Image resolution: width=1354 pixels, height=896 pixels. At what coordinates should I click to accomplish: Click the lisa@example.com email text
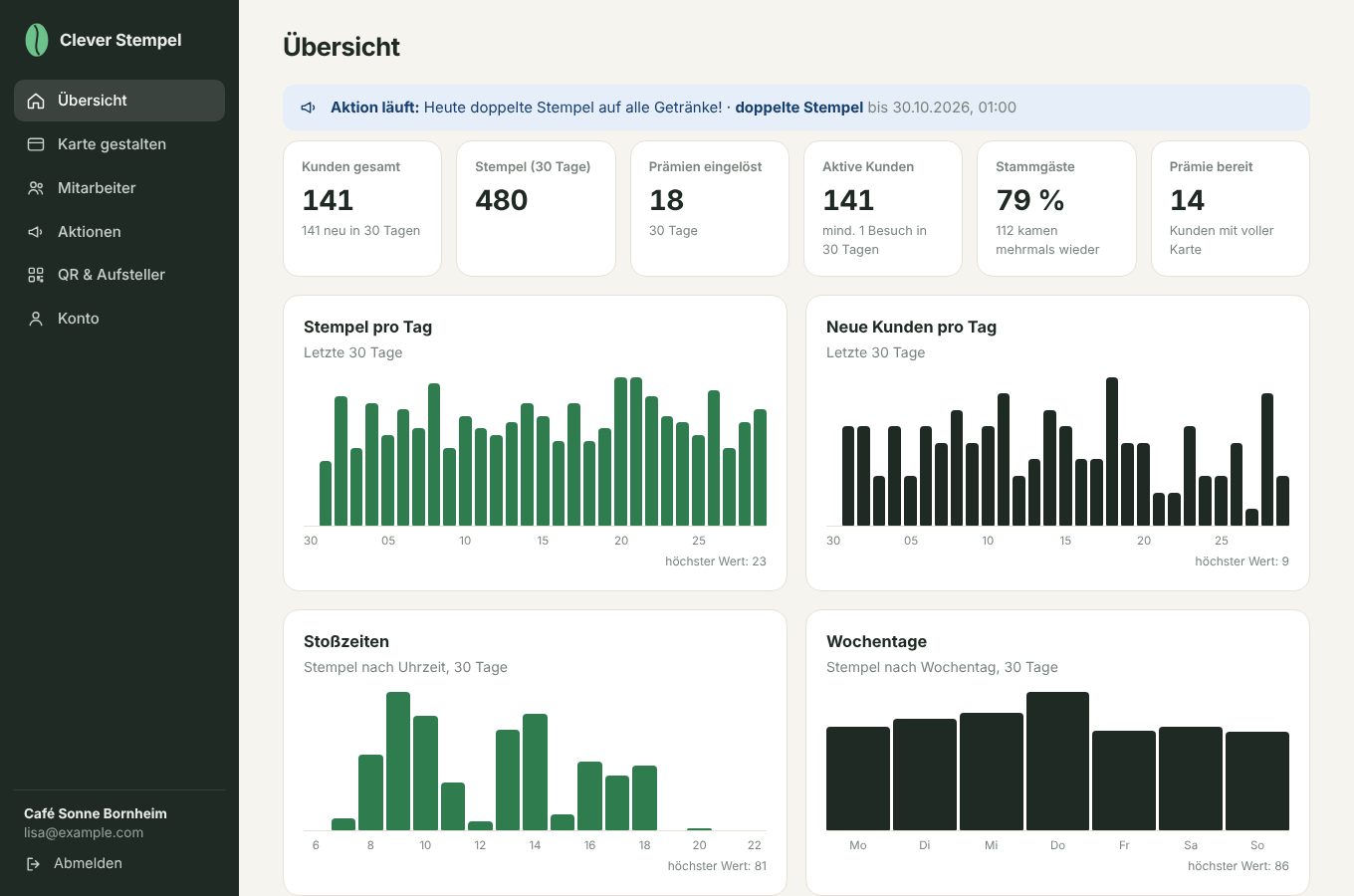[x=84, y=832]
